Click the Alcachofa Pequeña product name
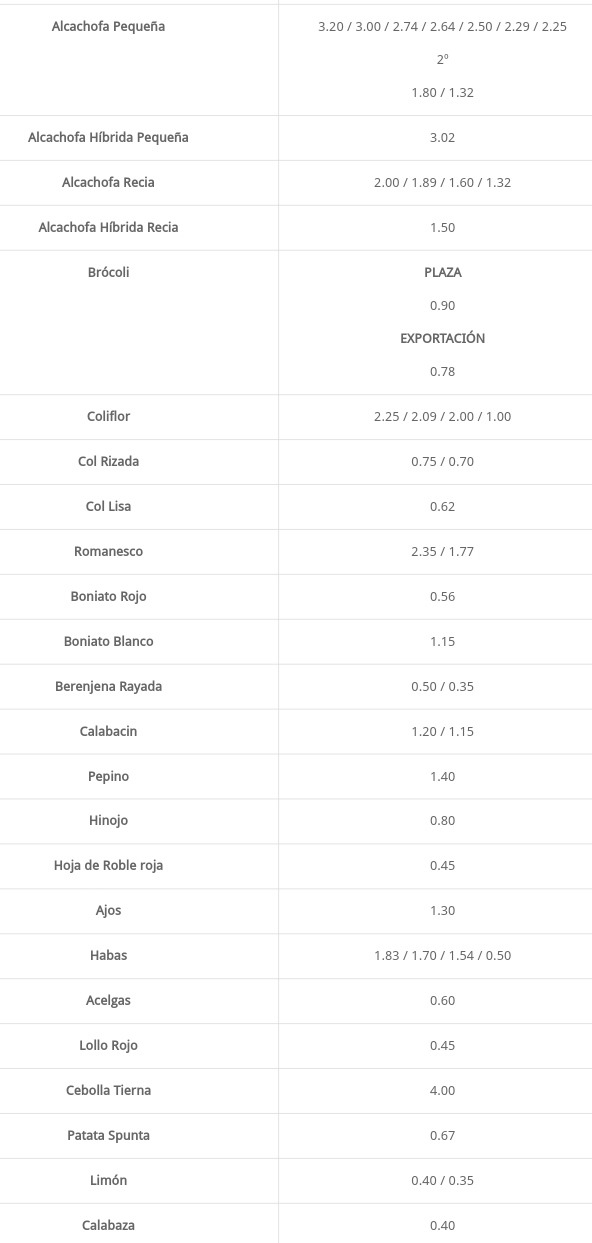The width and height of the screenshot is (592, 1243). tap(108, 27)
